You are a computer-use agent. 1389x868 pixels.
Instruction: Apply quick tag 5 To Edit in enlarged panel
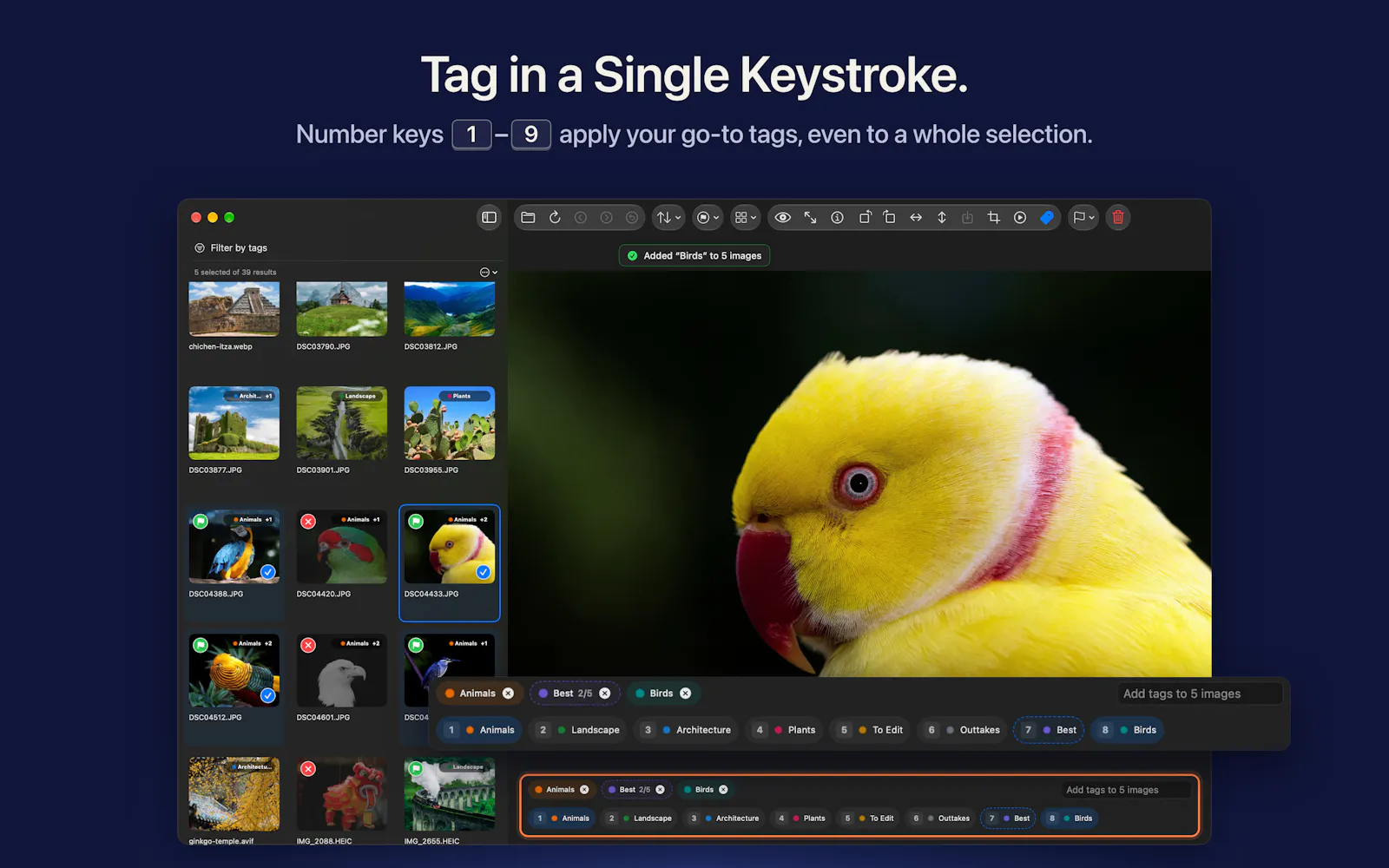point(871,730)
